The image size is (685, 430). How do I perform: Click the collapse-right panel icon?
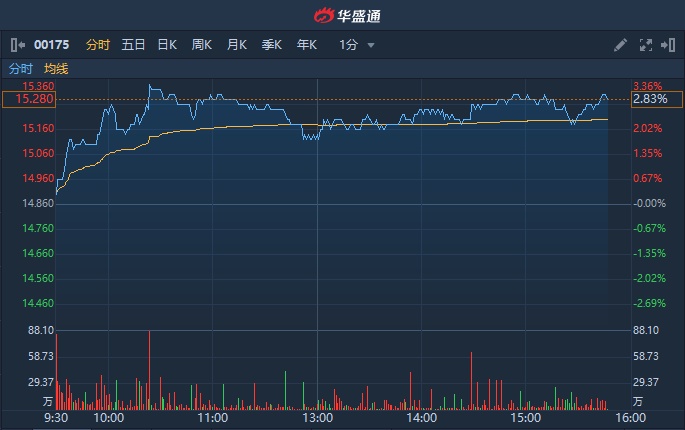point(667,45)
